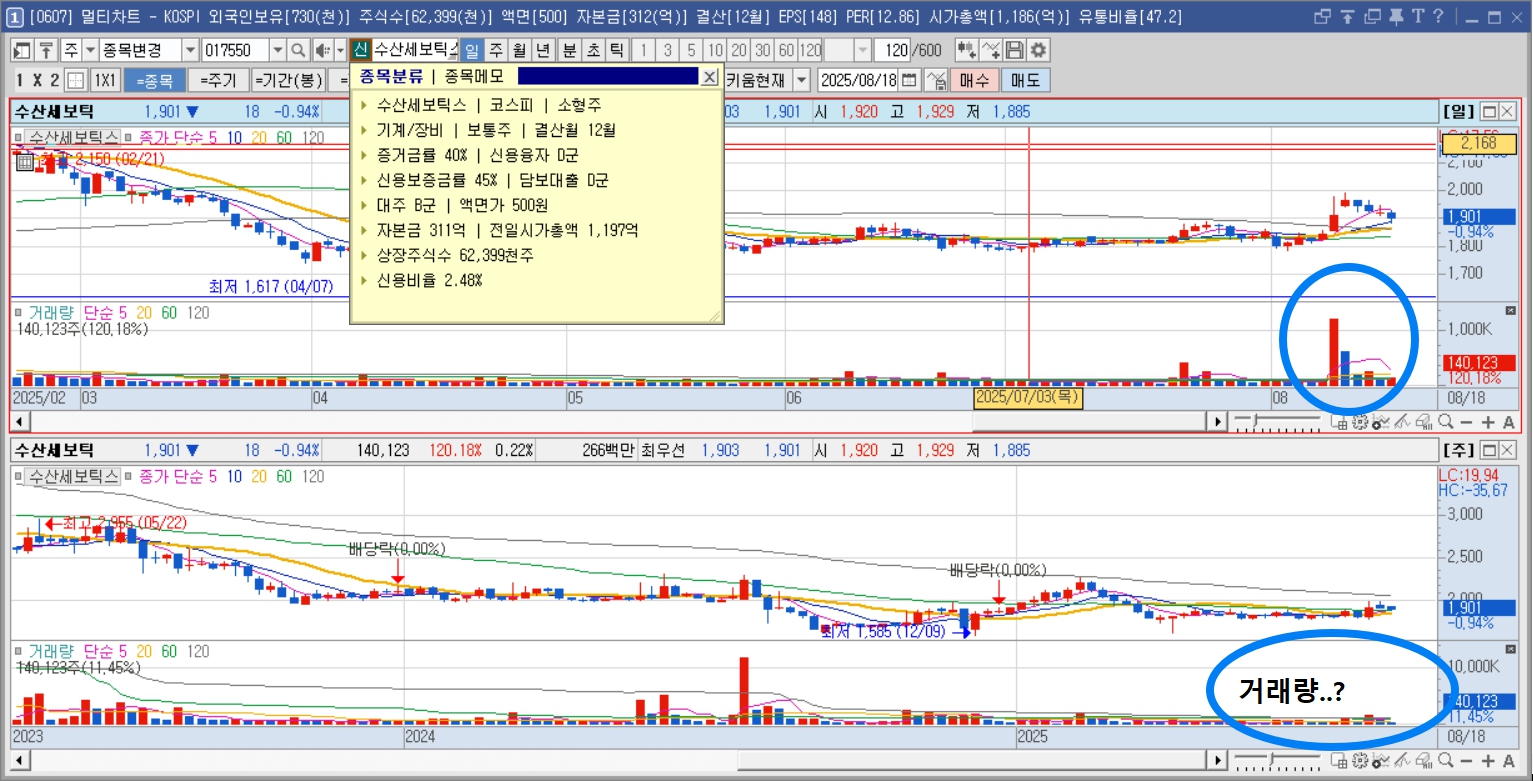The image size is (1533, 781).
Task: Click the speaker sound icon
Action: (323, 50)
